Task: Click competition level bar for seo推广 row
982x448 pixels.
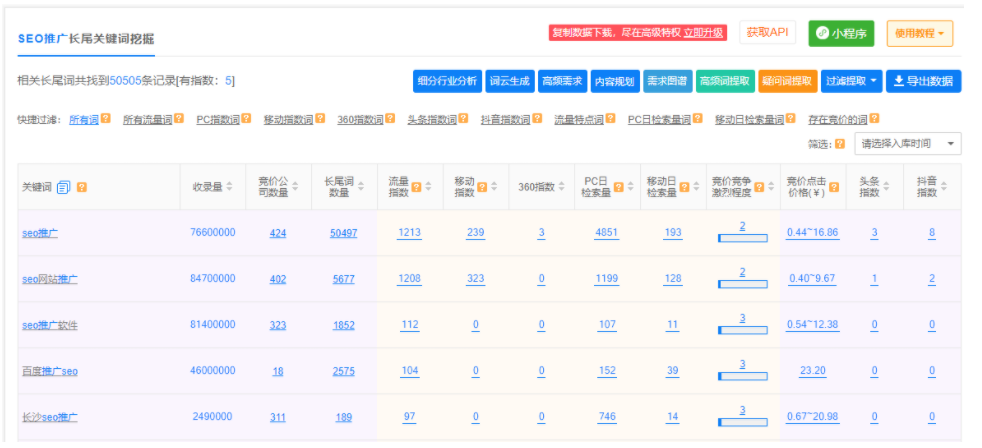Action: [742, 238]
